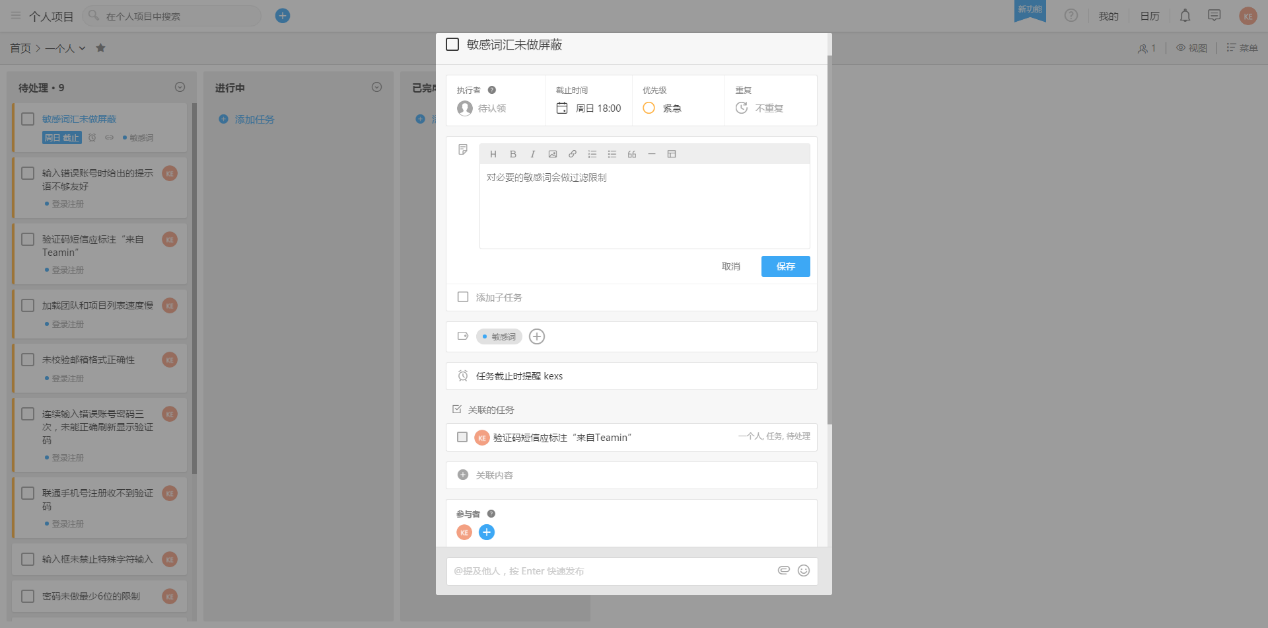Click the comment input field at the bottom
This screenshot has height=628, width=1268.
tap(610, 571)
